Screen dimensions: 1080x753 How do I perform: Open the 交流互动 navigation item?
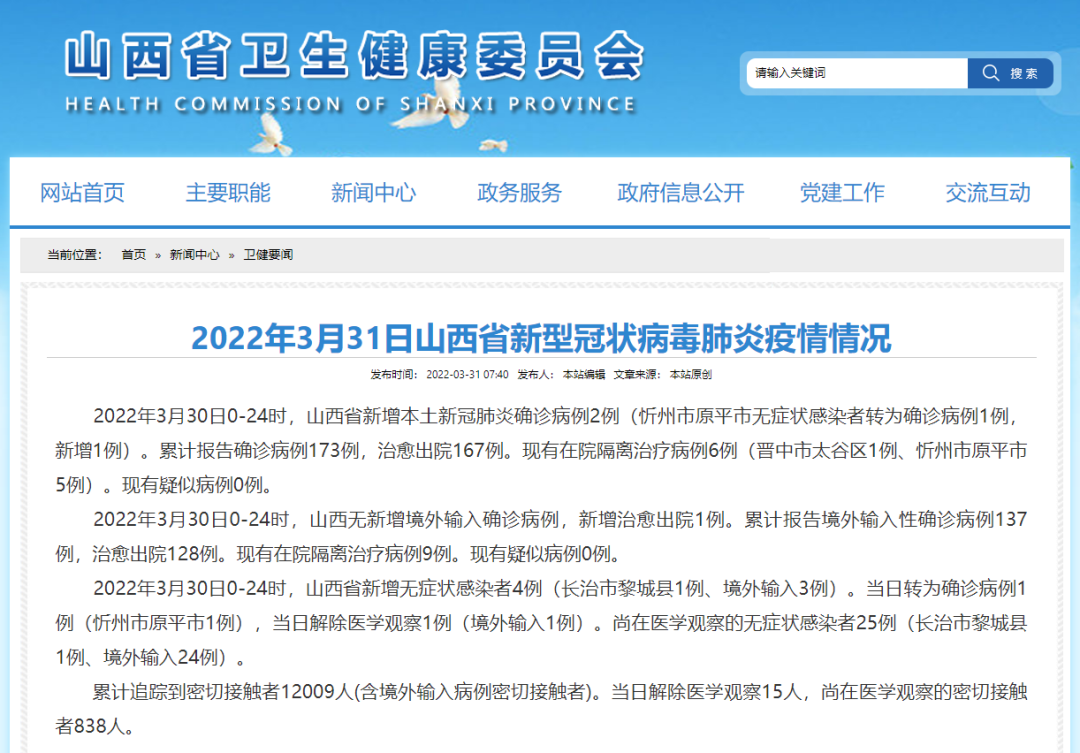pos(988,192)
